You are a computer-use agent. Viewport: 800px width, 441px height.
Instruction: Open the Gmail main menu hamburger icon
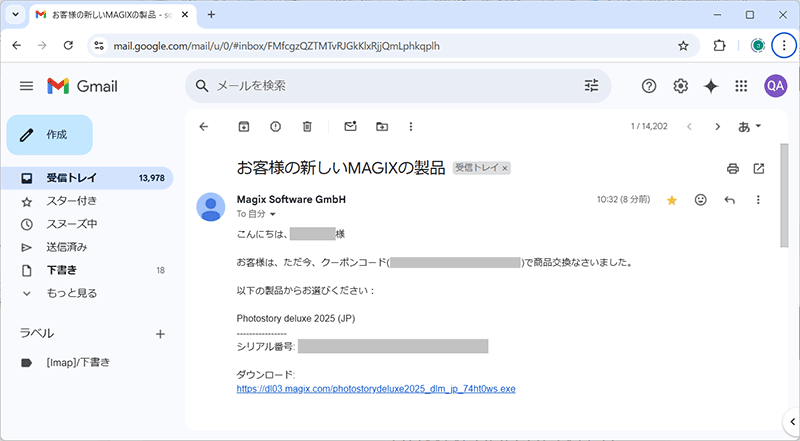click(27, 86)
